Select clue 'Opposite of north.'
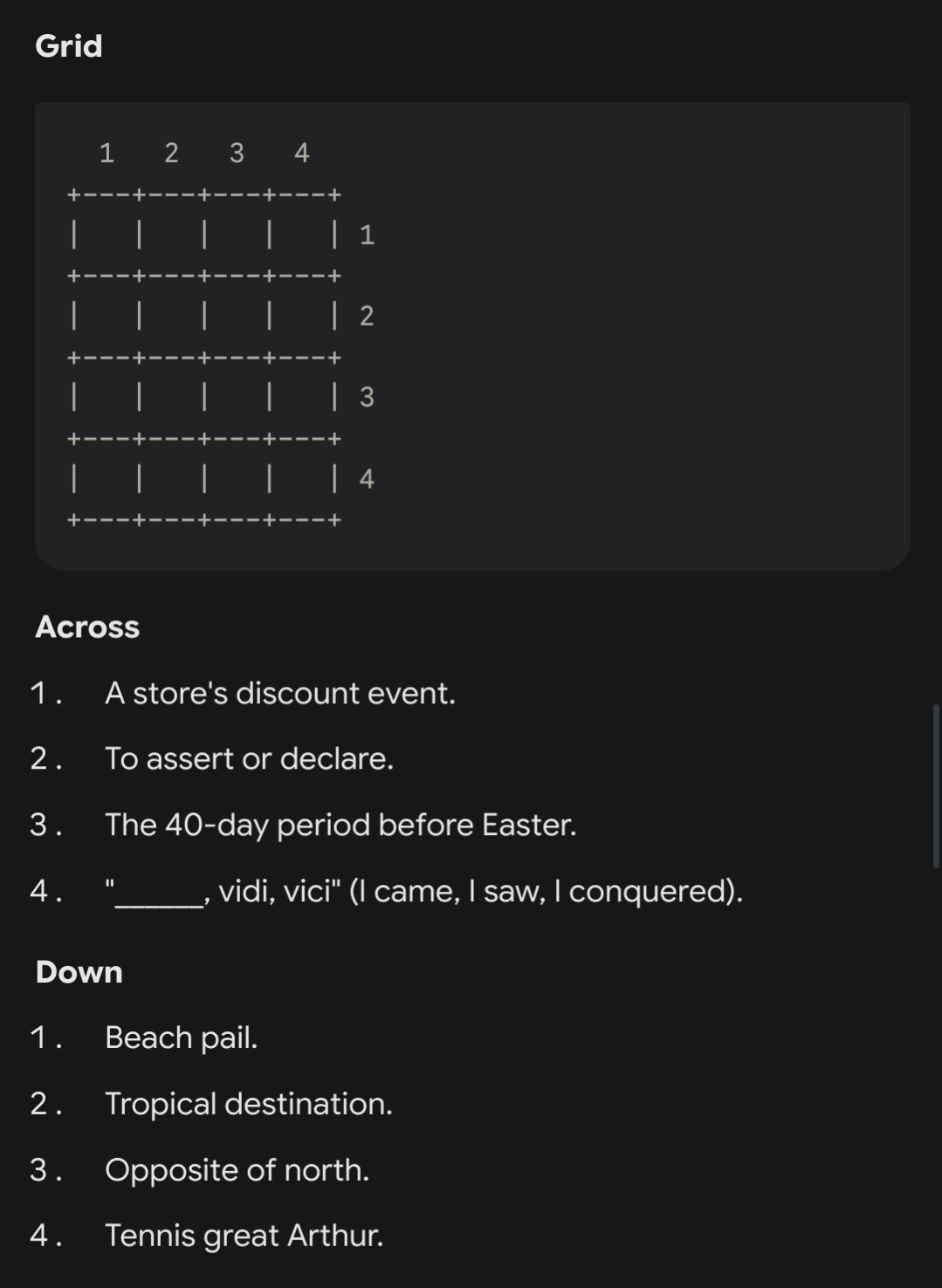 click(237, 1169)
